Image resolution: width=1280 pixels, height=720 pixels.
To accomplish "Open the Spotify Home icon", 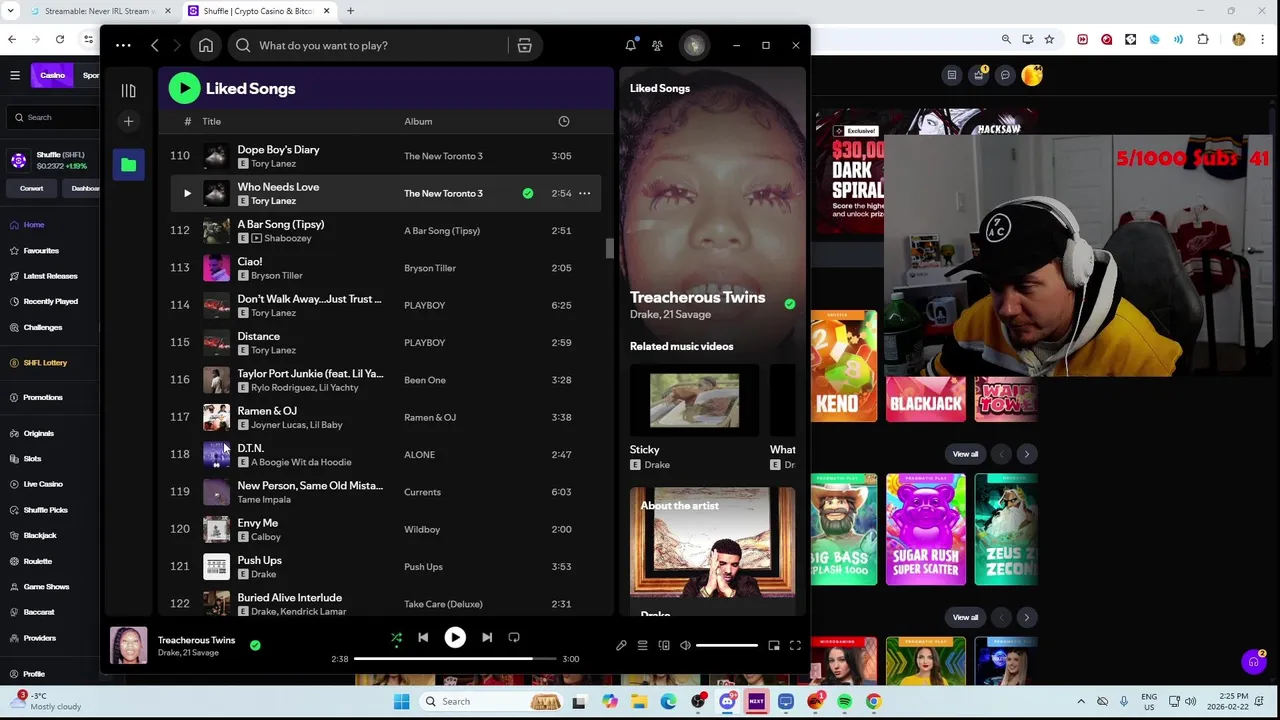I will coord(206,45).
